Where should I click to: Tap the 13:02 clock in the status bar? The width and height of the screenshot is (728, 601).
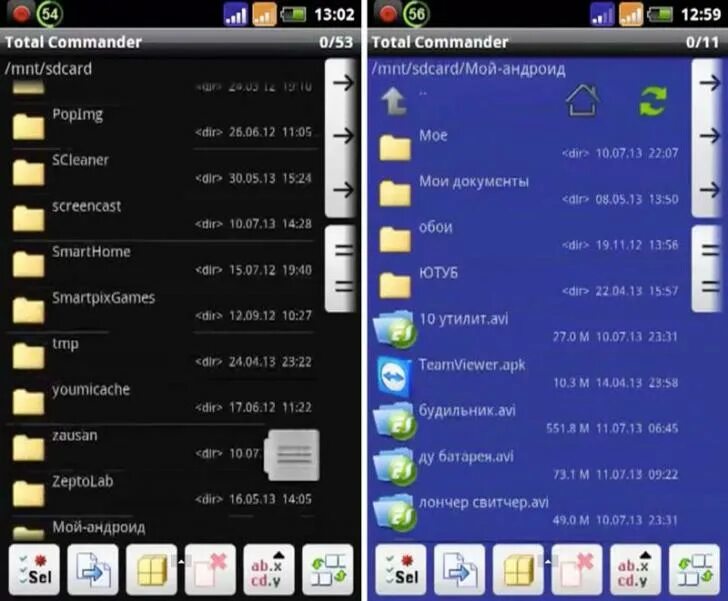[334, 14]
